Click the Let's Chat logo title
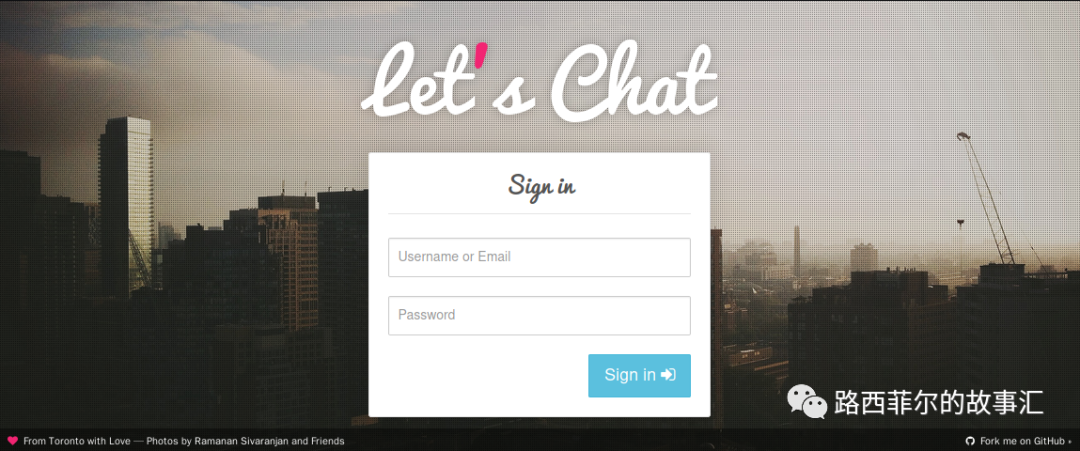 539,81
